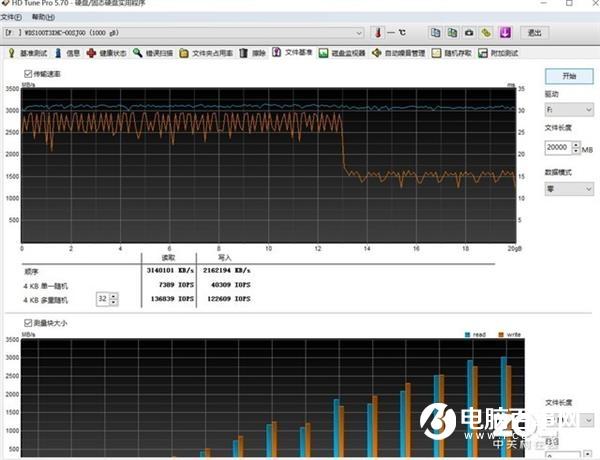
Task: Open the 基准测试 benchmark tab
Action: (28, 53)
